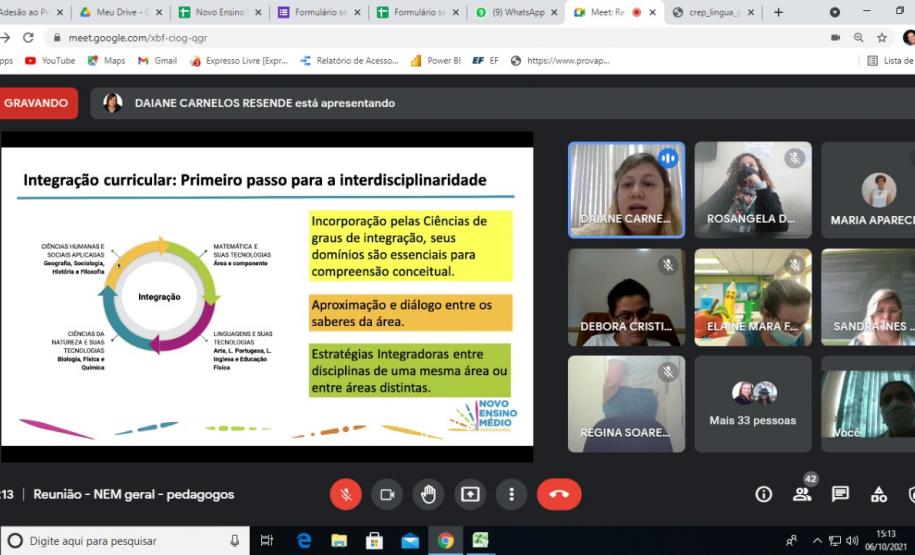This screenshot has width=915, height=555.
Task: Open the zoom magnifier icon in address bar
Action: click(x=858, y=37)
